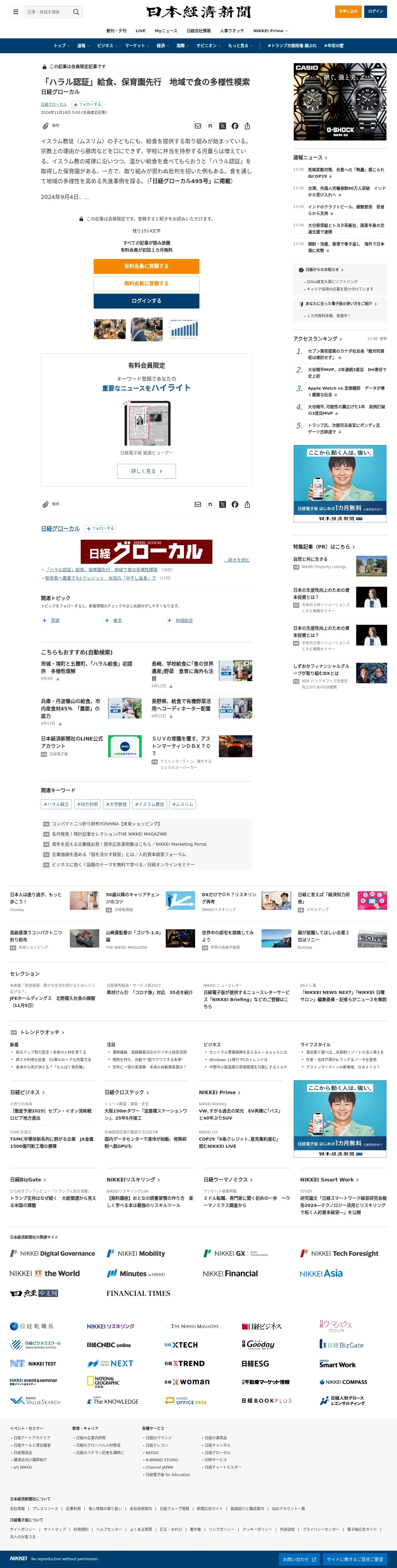Screen dimensions: 397x1568
Task: Open the National Geographic logo link
Action: 103,1381
